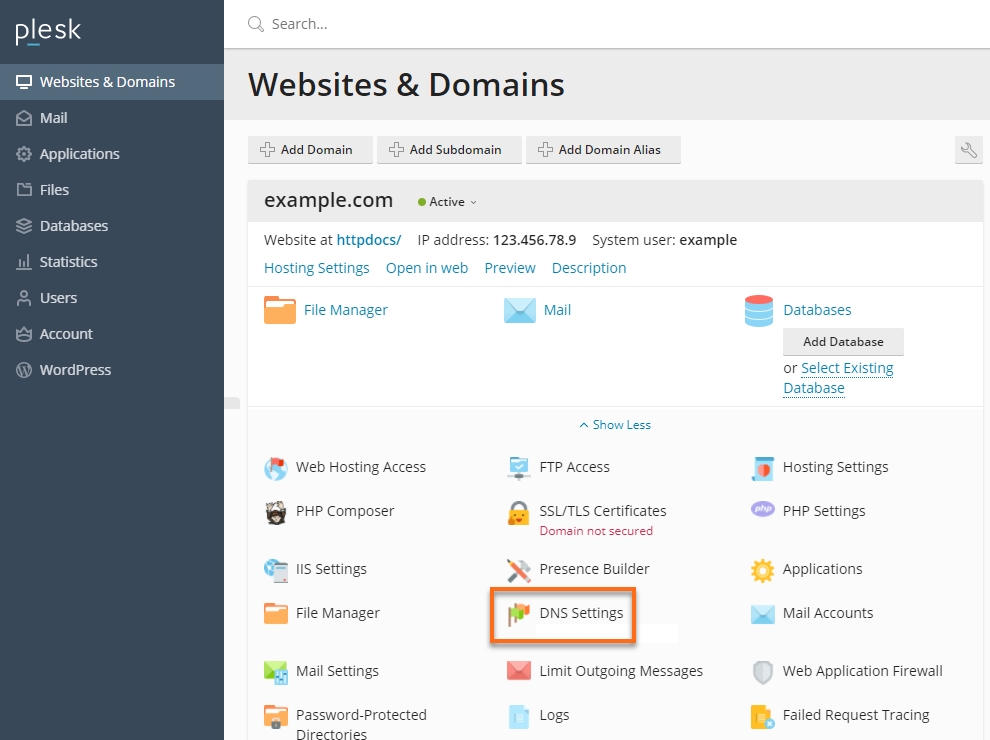
Task: Click the Limit Outgoing Messages envelope icon
Action: click(x=518, y=671)
